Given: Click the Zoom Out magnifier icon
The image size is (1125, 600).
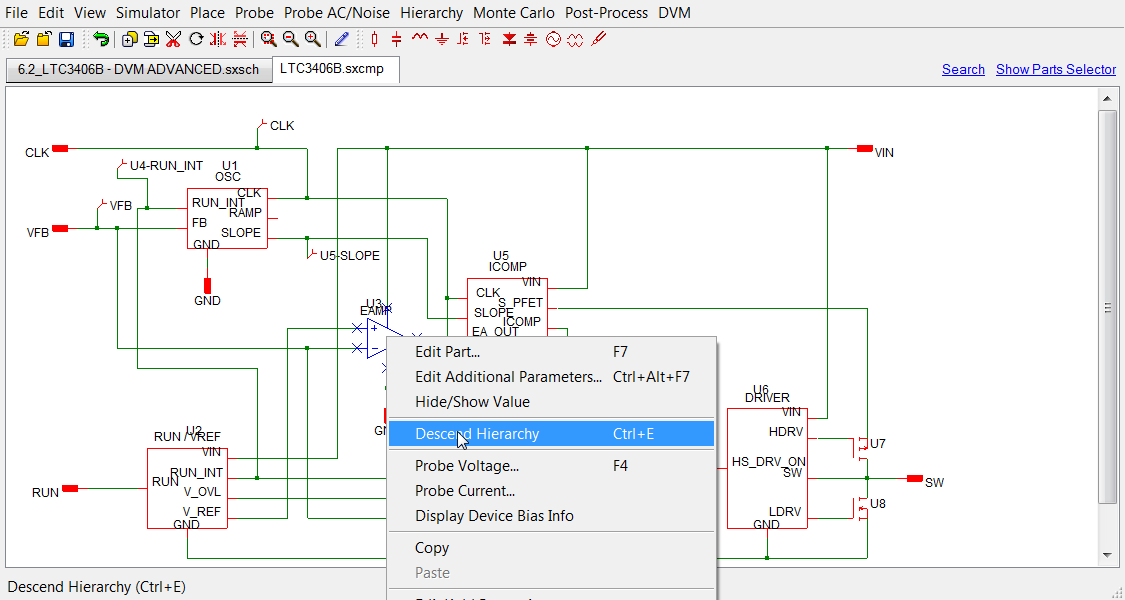Looking at the screenshot, I should pyautogui.click(x=290, y=39).
